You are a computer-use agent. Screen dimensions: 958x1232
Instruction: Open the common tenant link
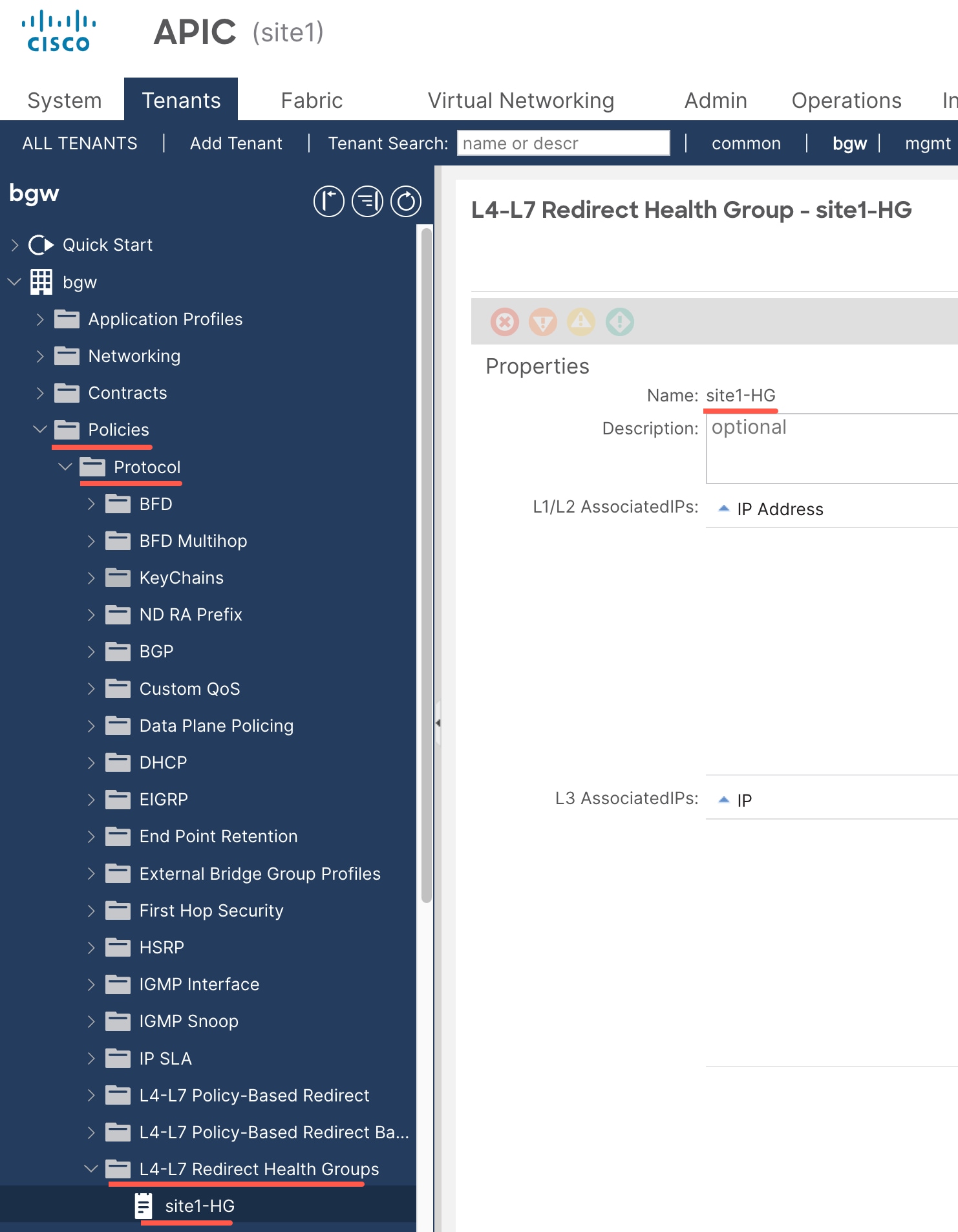click(746, 143)
